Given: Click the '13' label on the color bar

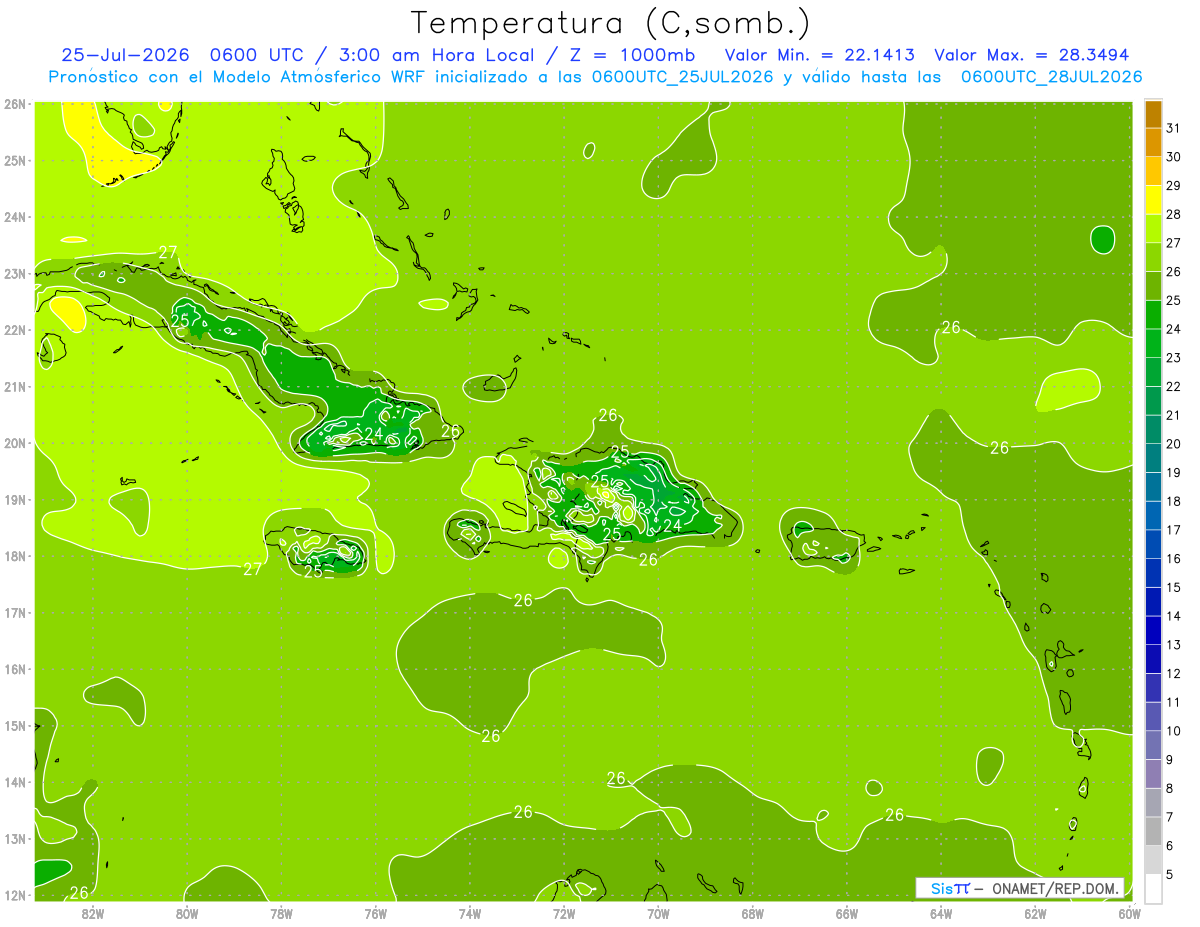Looking at the screenshot, I should pos(1174,644).
